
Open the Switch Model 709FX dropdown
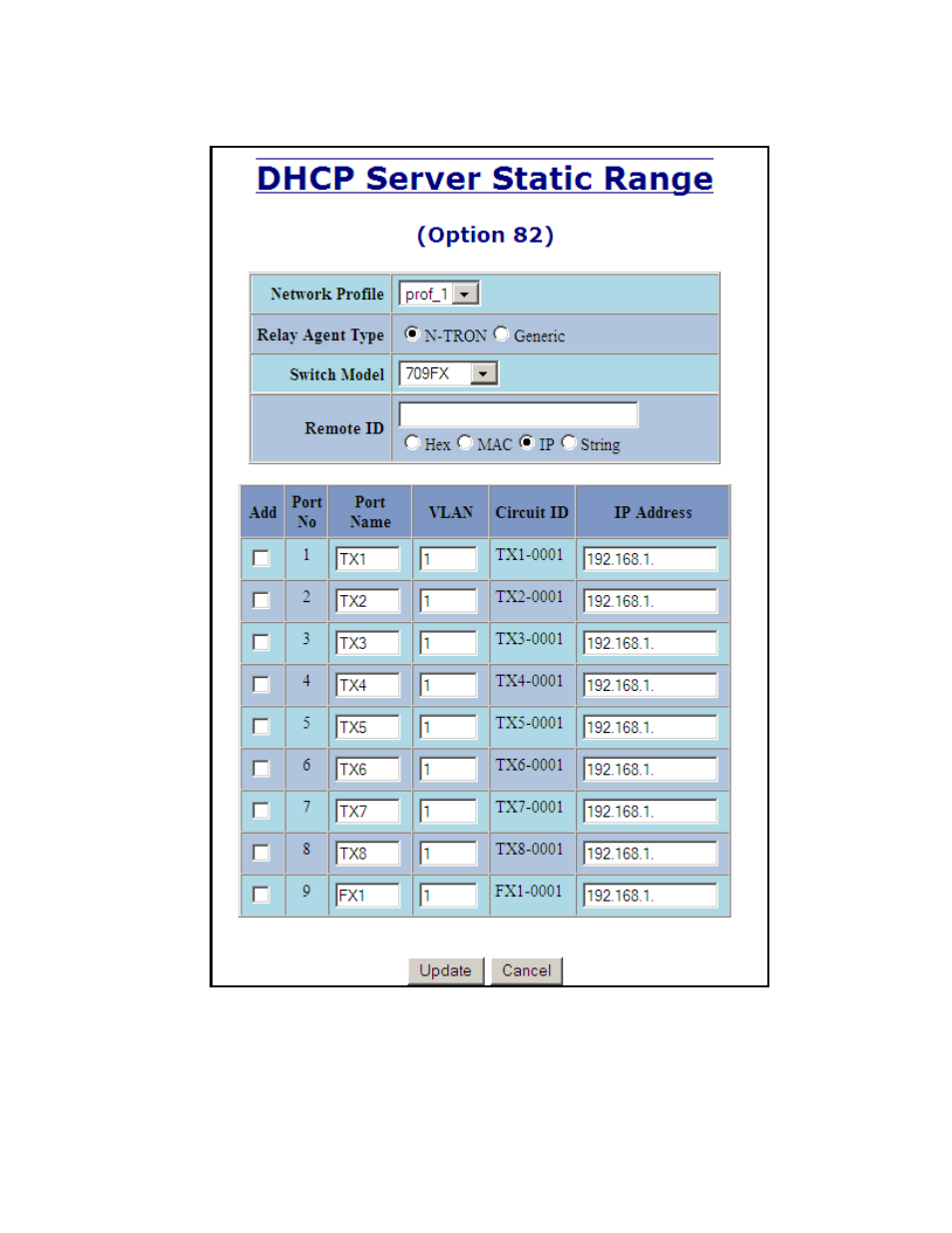448,373
